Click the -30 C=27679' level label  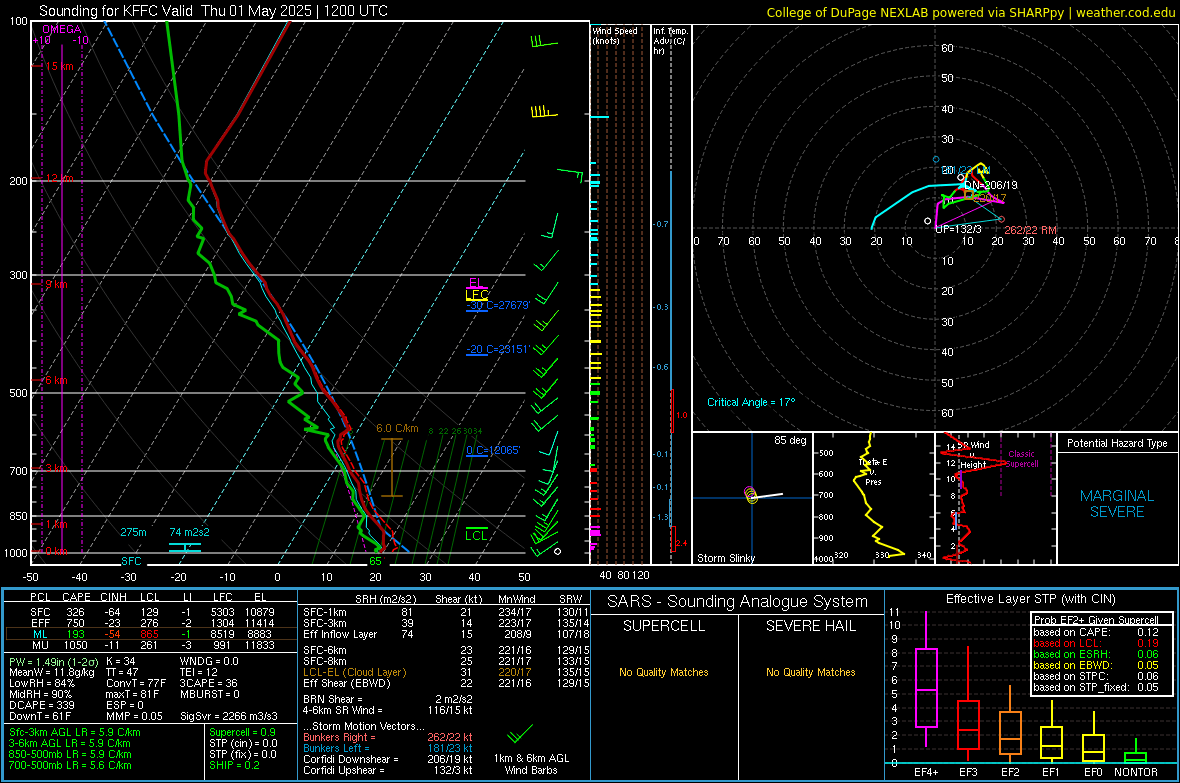pyautogui.click(x=498, y=306)
